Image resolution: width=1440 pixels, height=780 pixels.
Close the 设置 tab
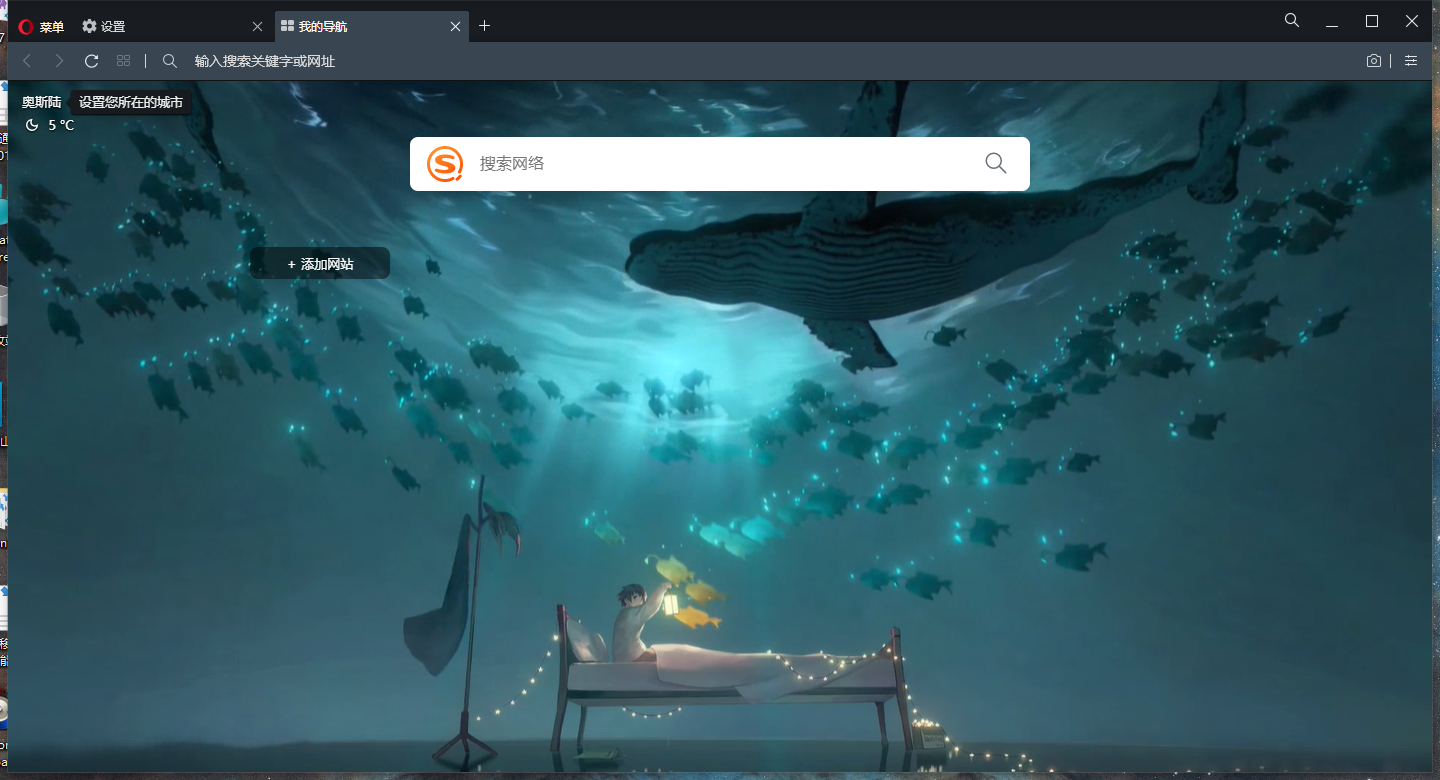click(x=257, y=27)
